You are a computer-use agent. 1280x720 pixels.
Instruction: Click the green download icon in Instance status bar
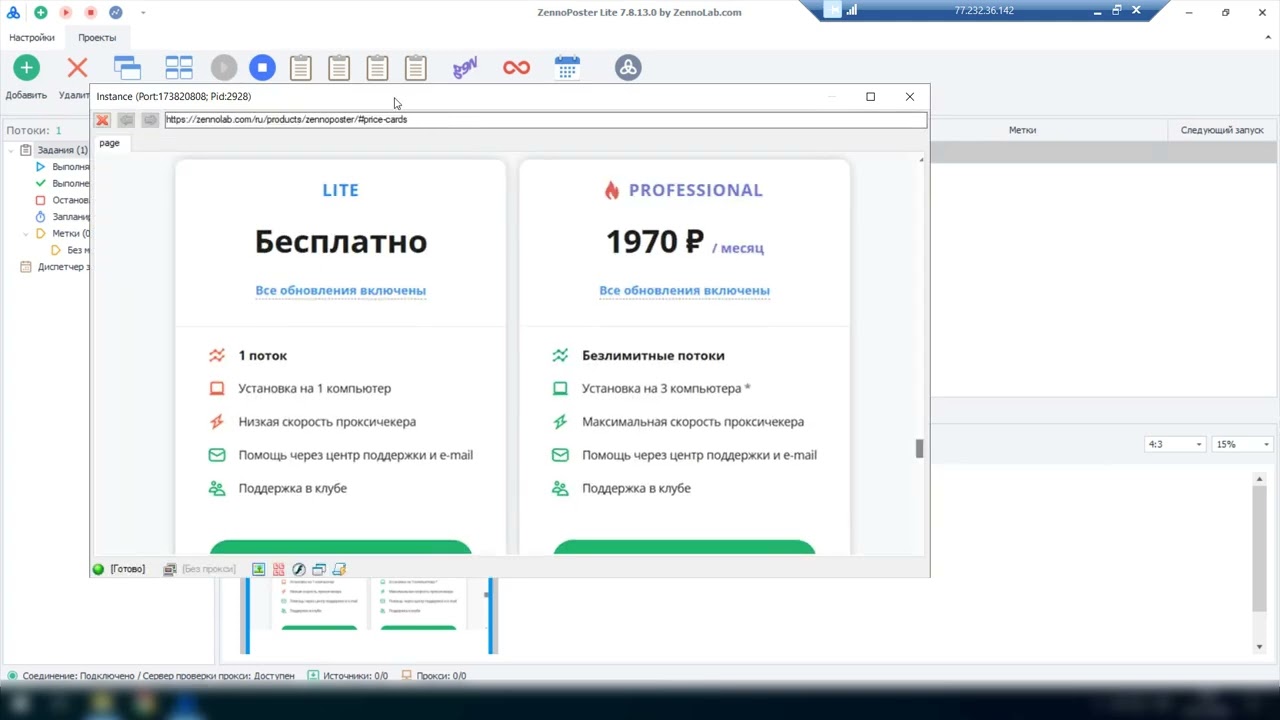tap(258, 569)
